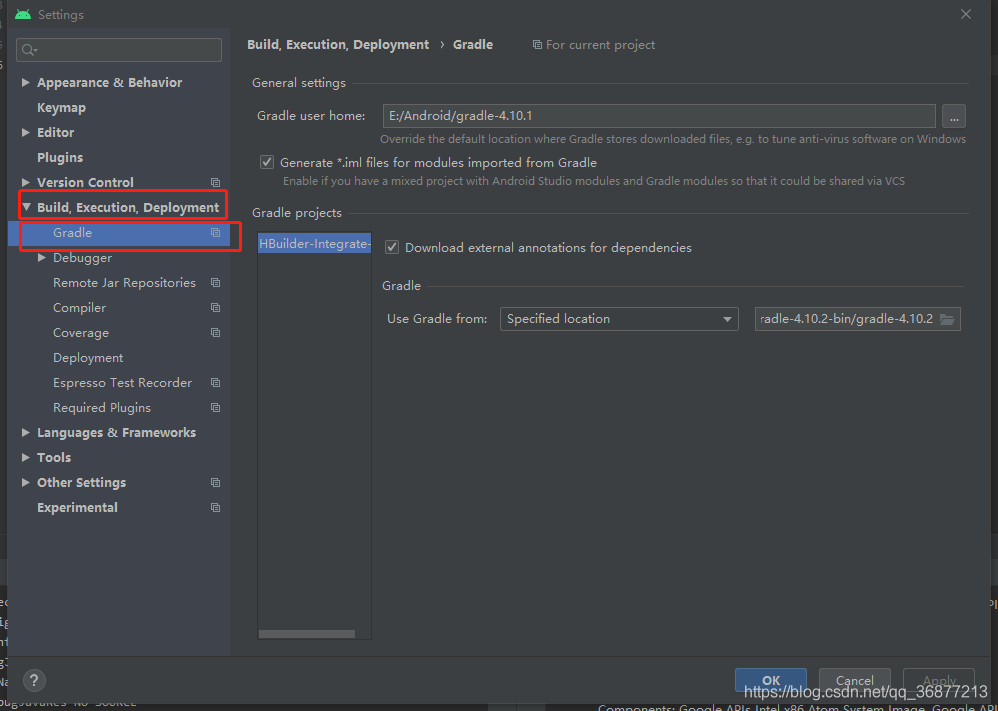Screen dimensions: 998x711
Task: Toggle Generate *.iml files for modules checkbox
Action: pos(267,162)
